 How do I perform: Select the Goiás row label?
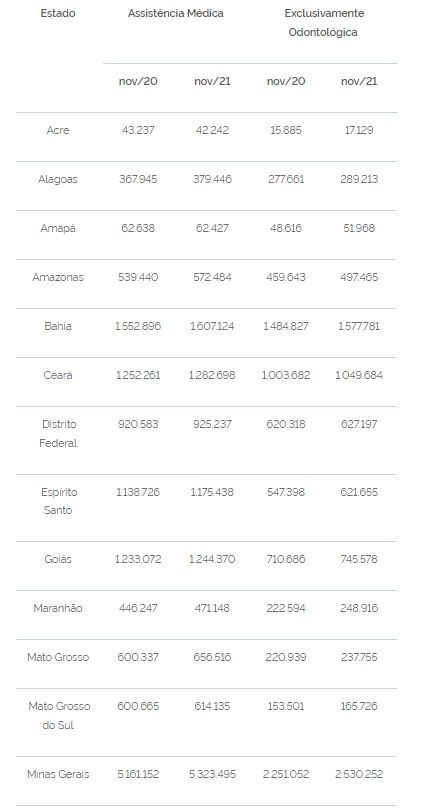click(58, 559)
